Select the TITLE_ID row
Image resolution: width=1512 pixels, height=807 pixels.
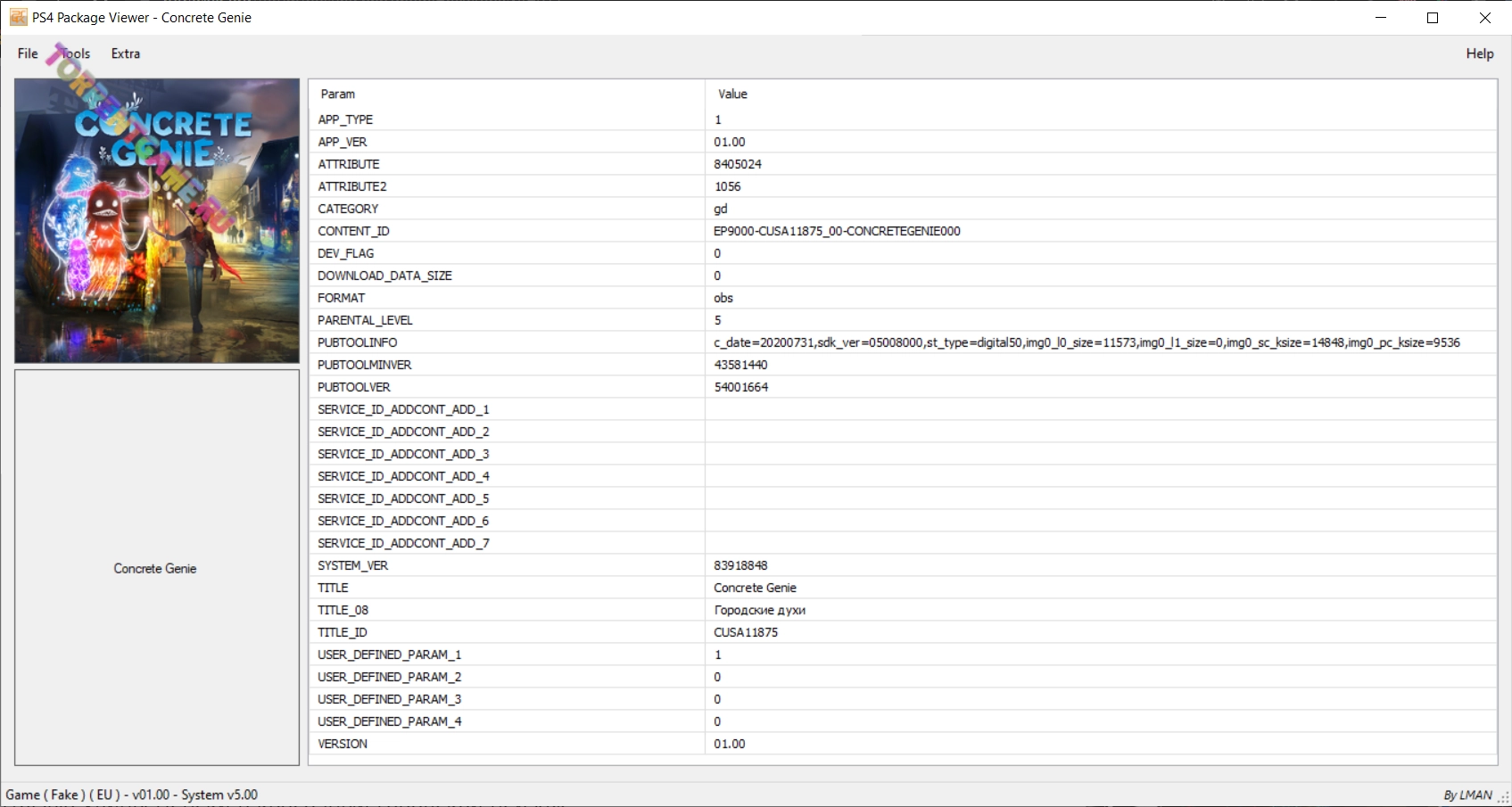[343, 632]
